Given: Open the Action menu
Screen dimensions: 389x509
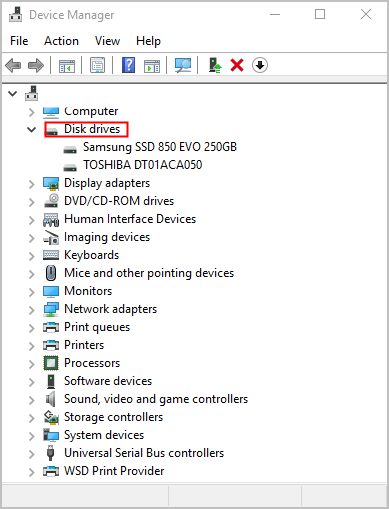Looking at the screenshot, I should 61,41.
